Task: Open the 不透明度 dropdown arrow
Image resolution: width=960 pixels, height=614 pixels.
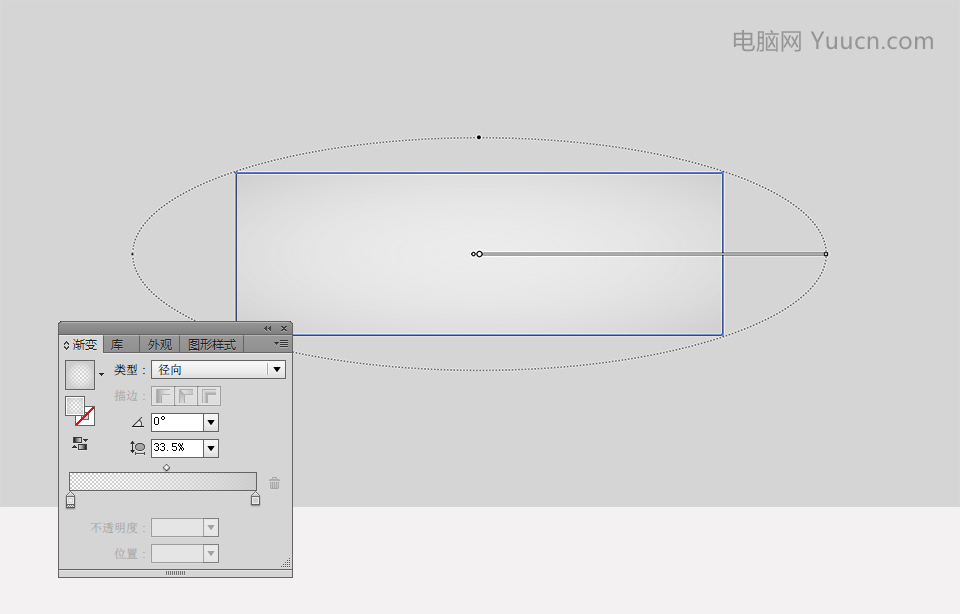Action: point(211,528)
